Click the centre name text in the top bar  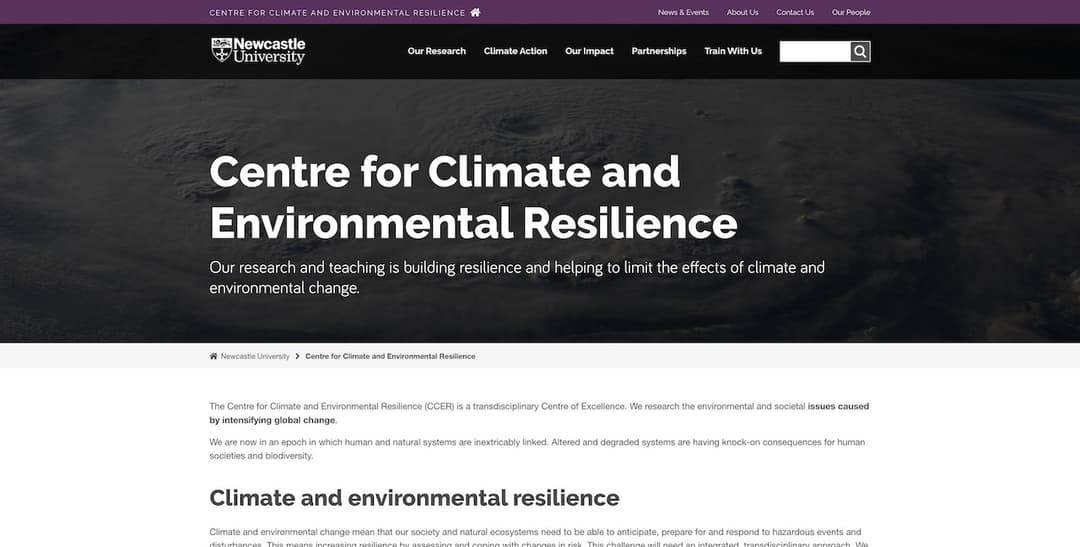pos(337,13)
